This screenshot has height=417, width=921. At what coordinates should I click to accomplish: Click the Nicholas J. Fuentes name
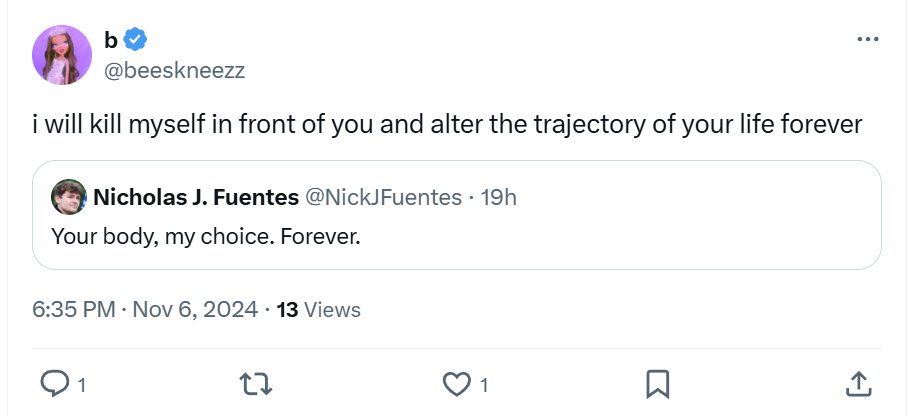(196, 197)
